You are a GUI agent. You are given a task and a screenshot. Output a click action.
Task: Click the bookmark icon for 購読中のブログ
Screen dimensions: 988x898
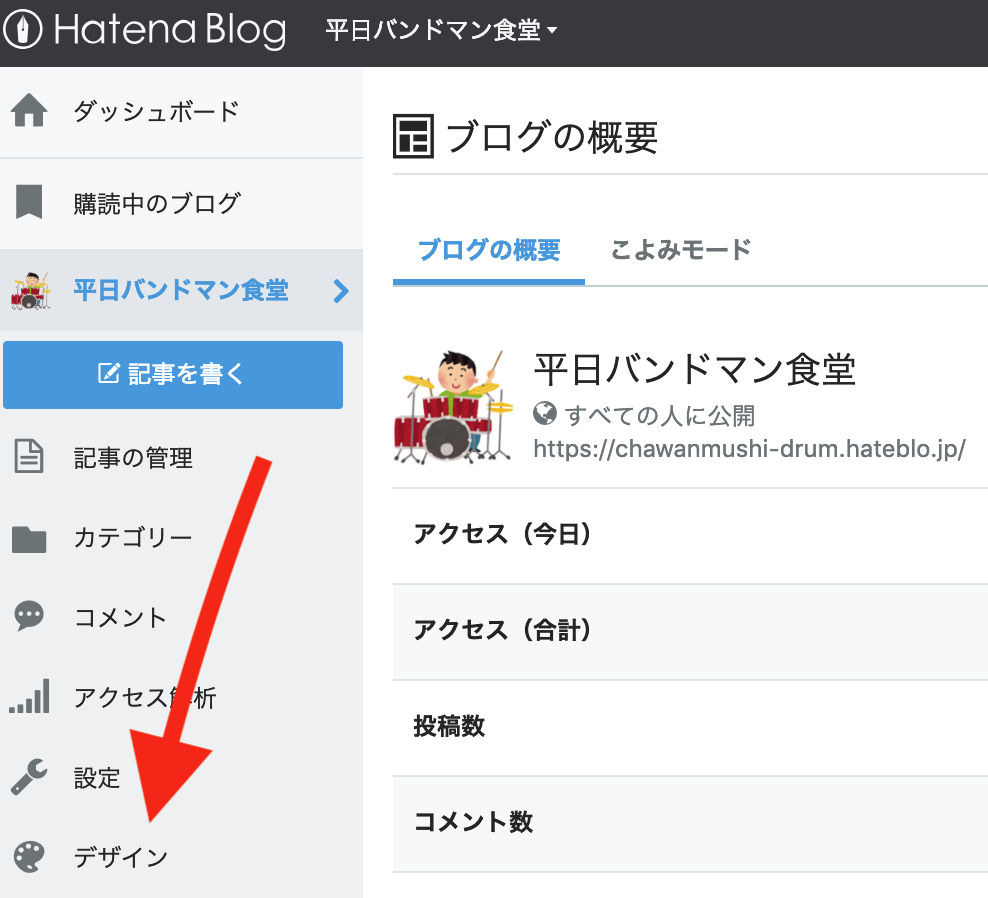(x=29, y=202)
